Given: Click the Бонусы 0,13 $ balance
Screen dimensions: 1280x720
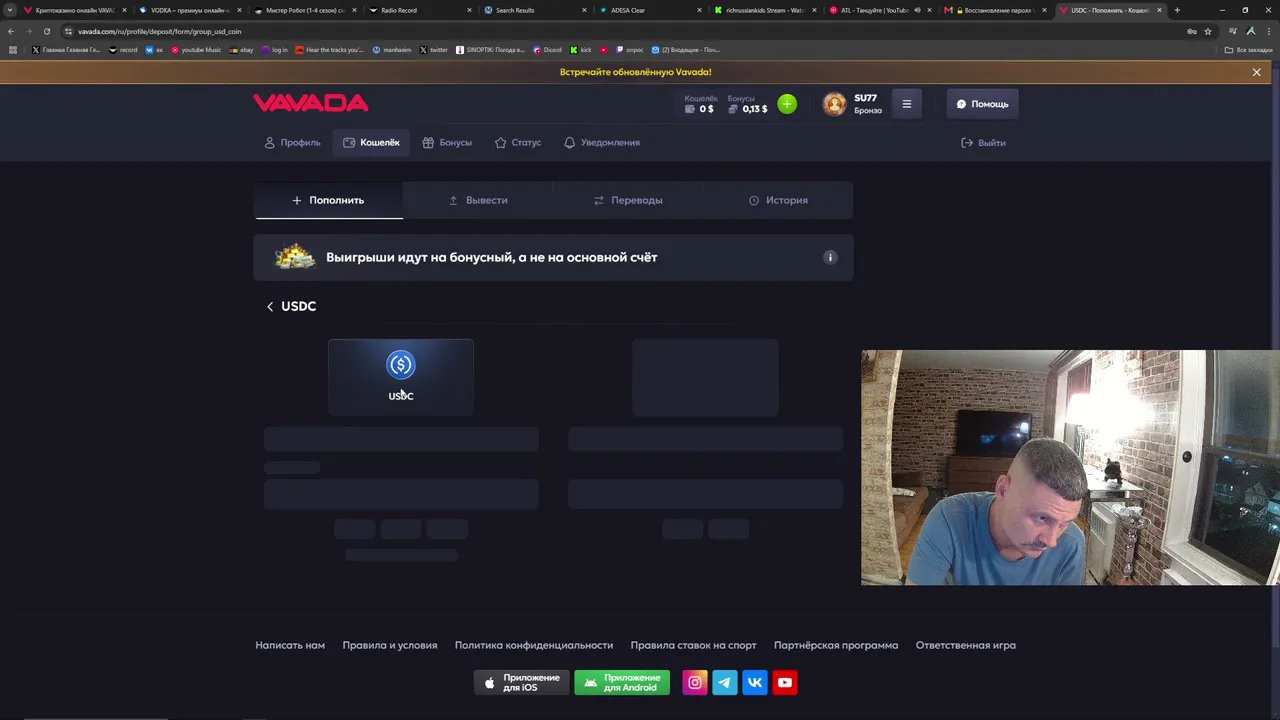Looking at the screenshot, I should click(x=748, y=104).
